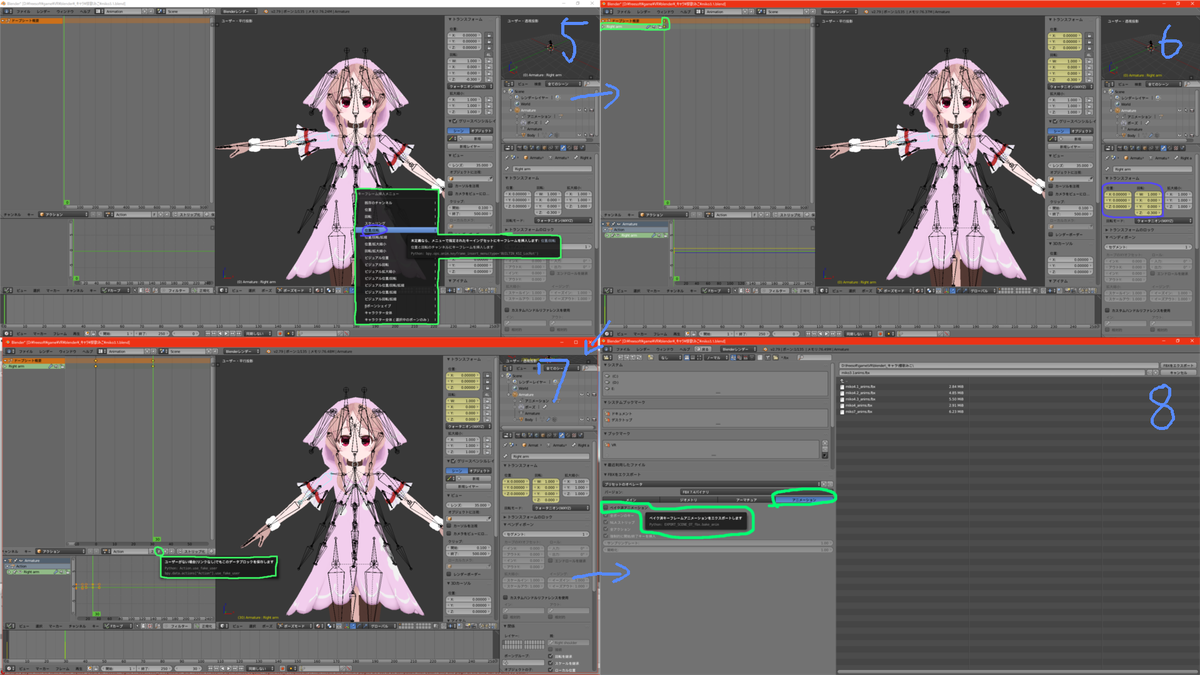Open クォータニオン(WXYZ) rotation mode dropdown in window 5
1200x675 pixels.
[x=470, y=85]
